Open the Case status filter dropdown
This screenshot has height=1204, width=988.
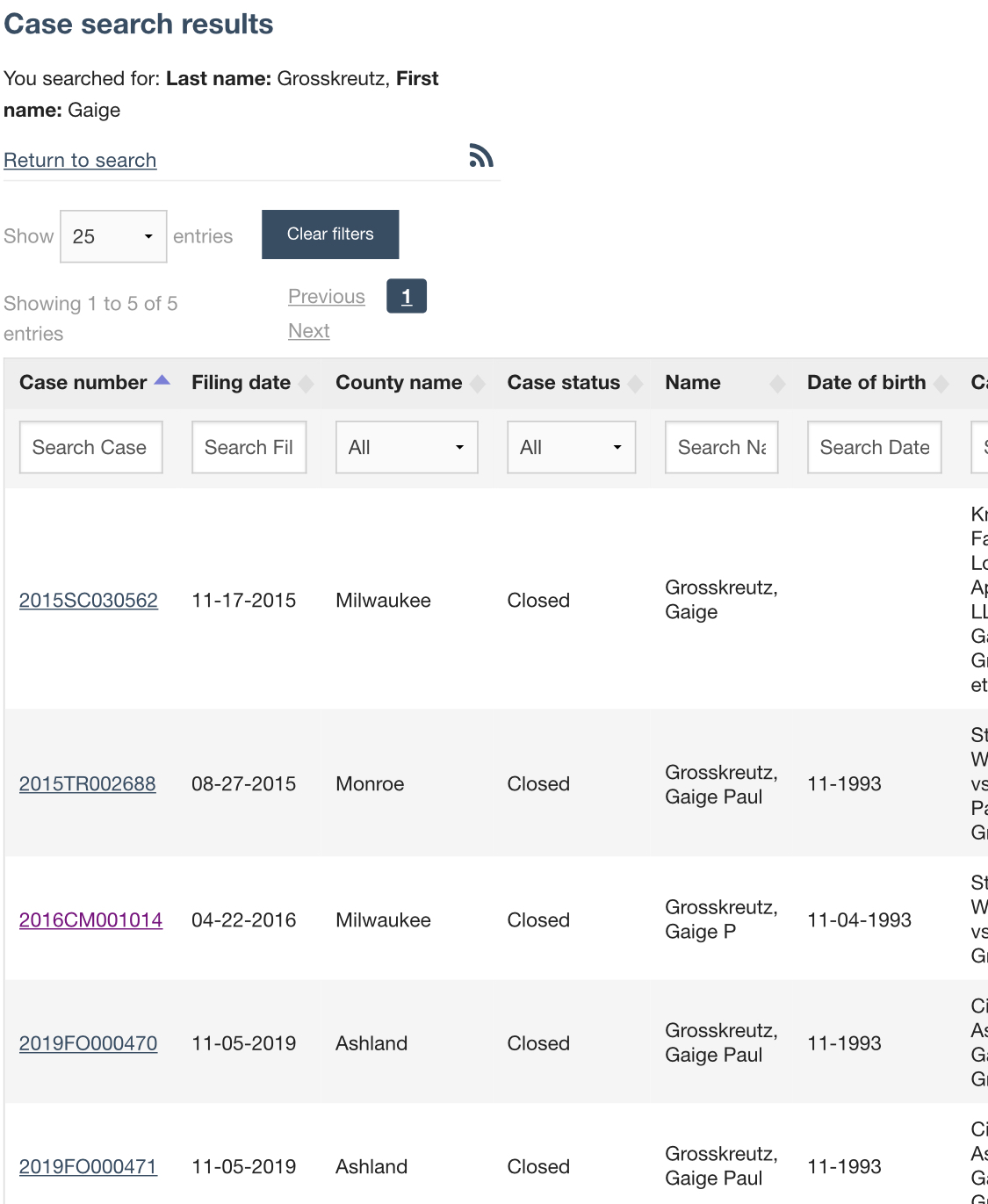click(571, 447)
